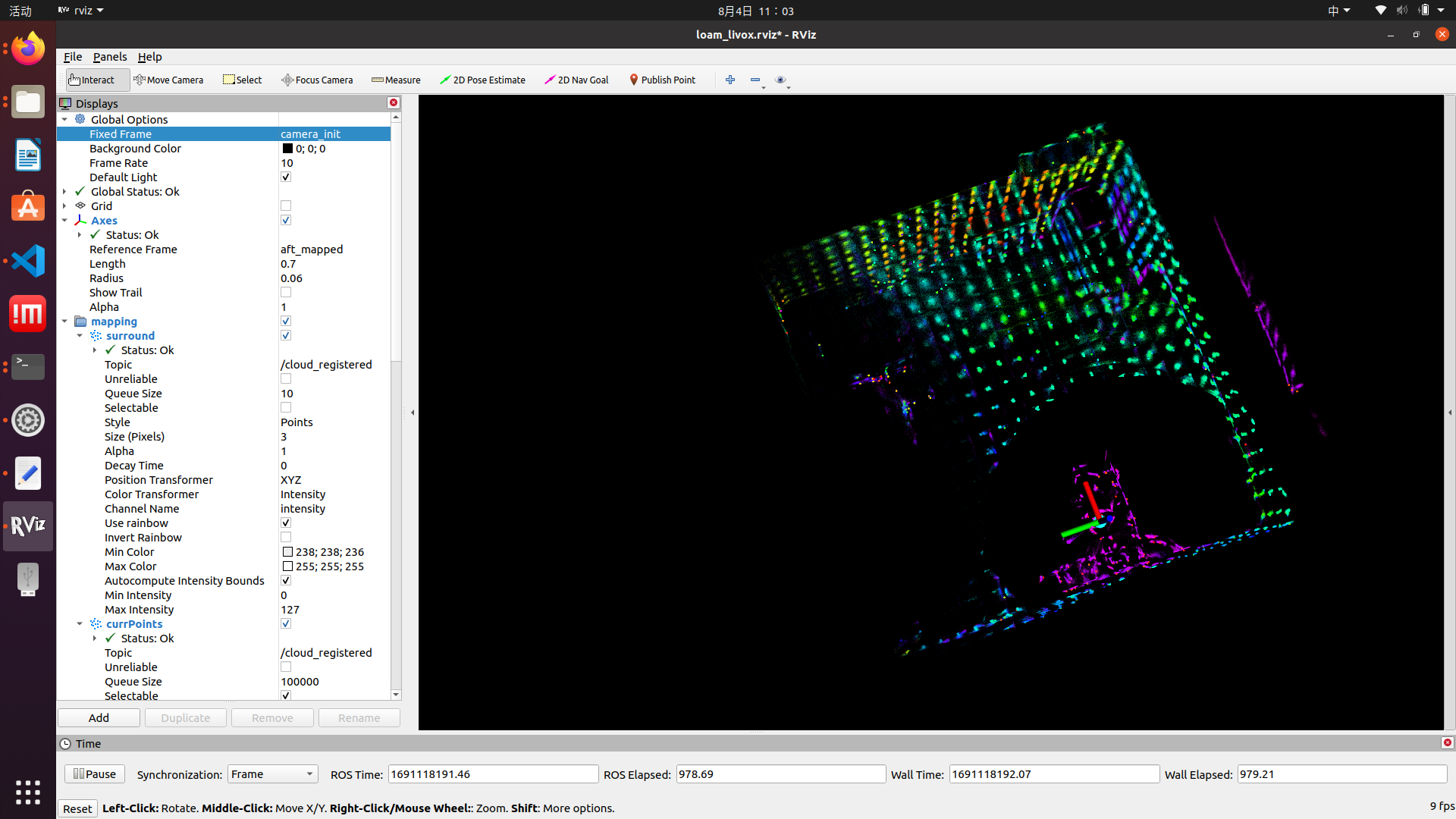This screenshot has height=819, width=1456.
Task: Choose the Measure tool
Action: click(x=396, y=80)
